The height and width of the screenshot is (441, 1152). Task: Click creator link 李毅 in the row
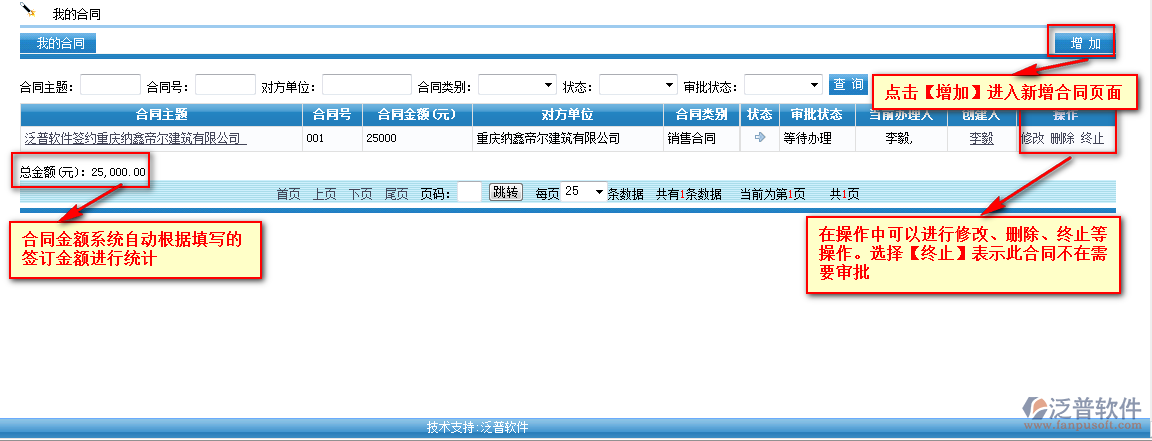(x=981, y=139)
